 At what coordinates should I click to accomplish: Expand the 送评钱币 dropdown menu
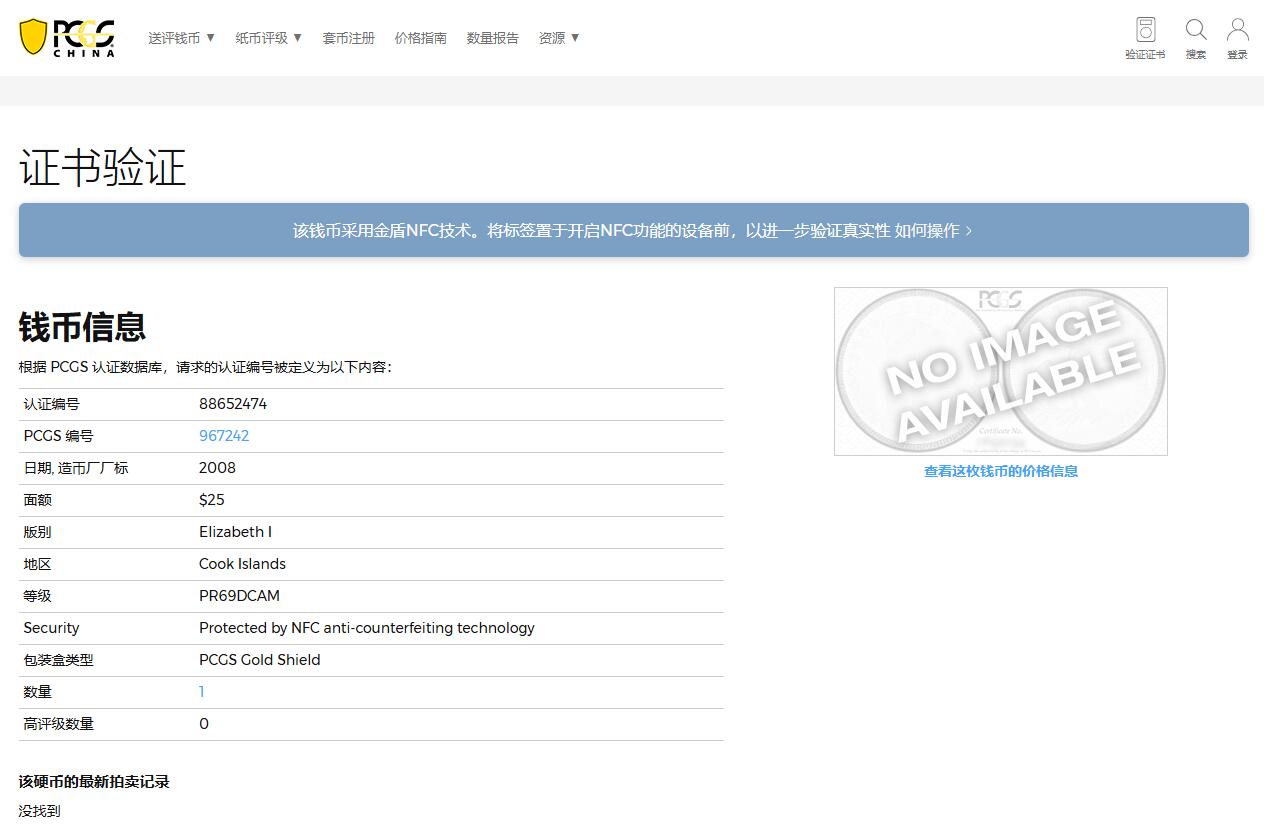click(182, 38)
